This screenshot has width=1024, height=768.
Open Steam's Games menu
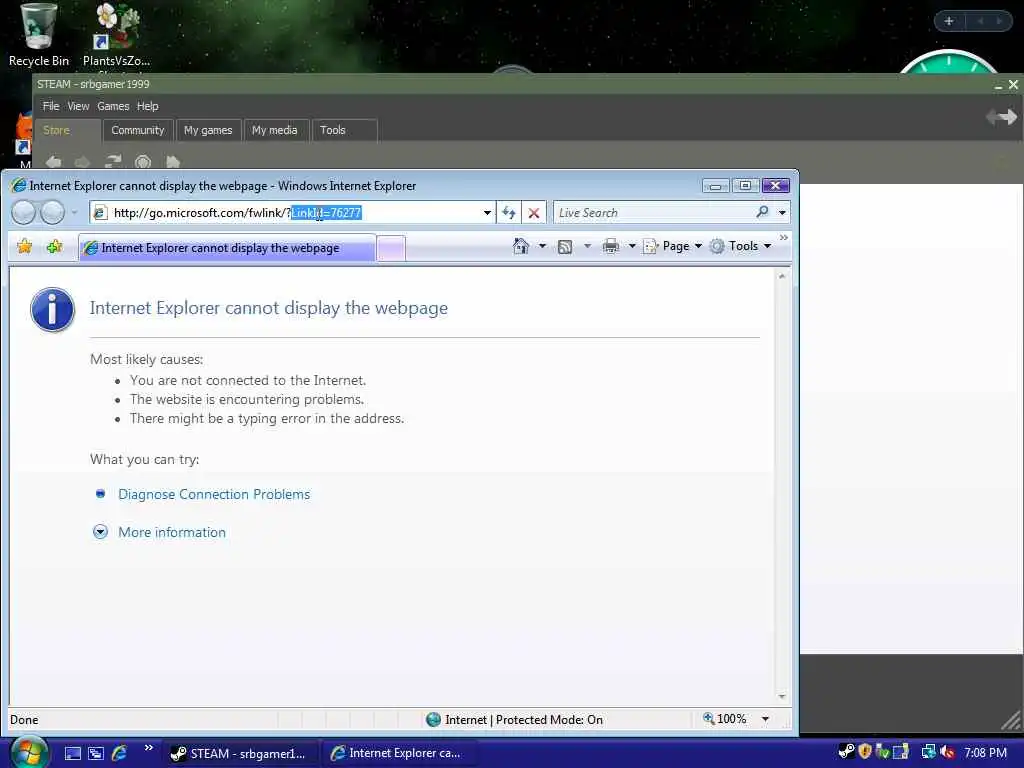[x=113, y=106]
